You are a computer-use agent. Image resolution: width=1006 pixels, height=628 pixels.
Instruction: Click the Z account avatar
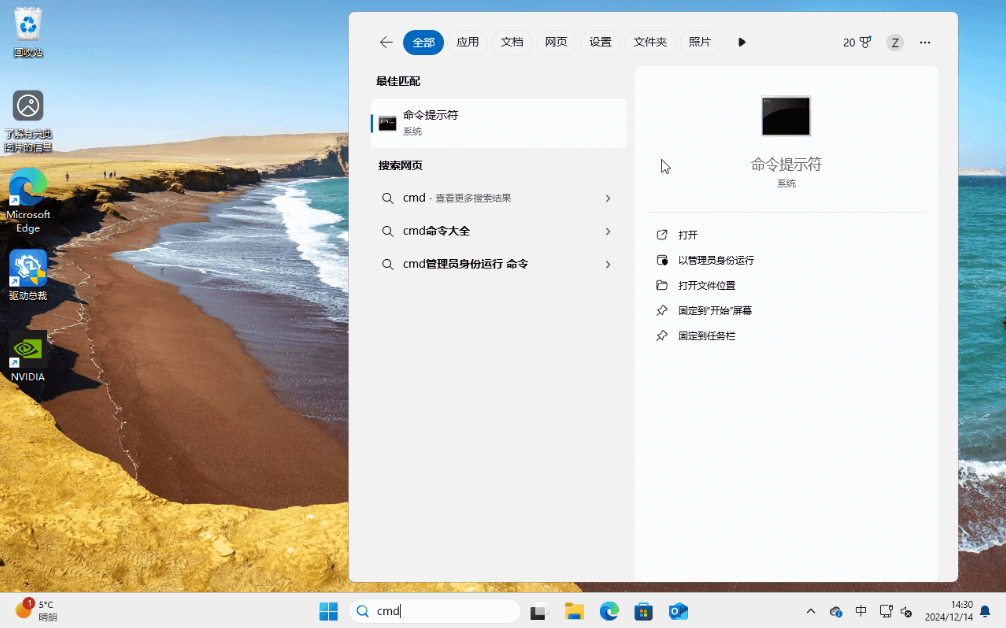point(895,42)
